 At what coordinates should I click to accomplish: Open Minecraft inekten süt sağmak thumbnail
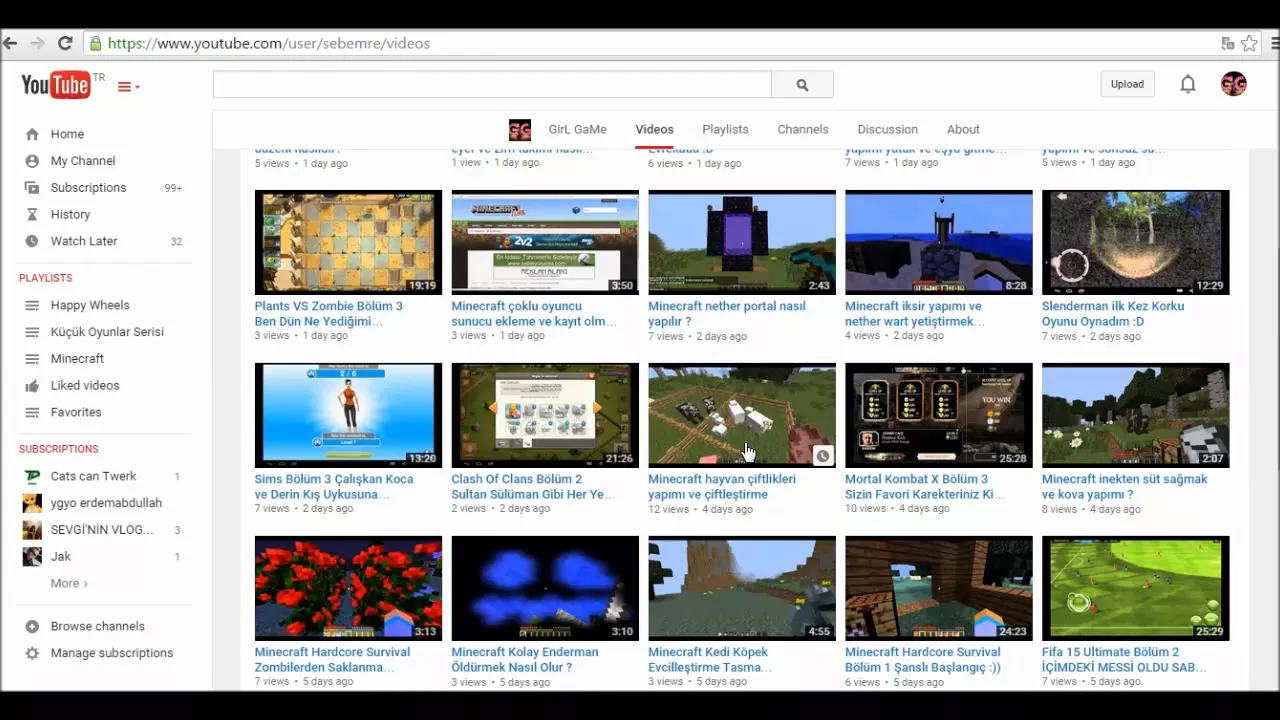click(1136, 415)
